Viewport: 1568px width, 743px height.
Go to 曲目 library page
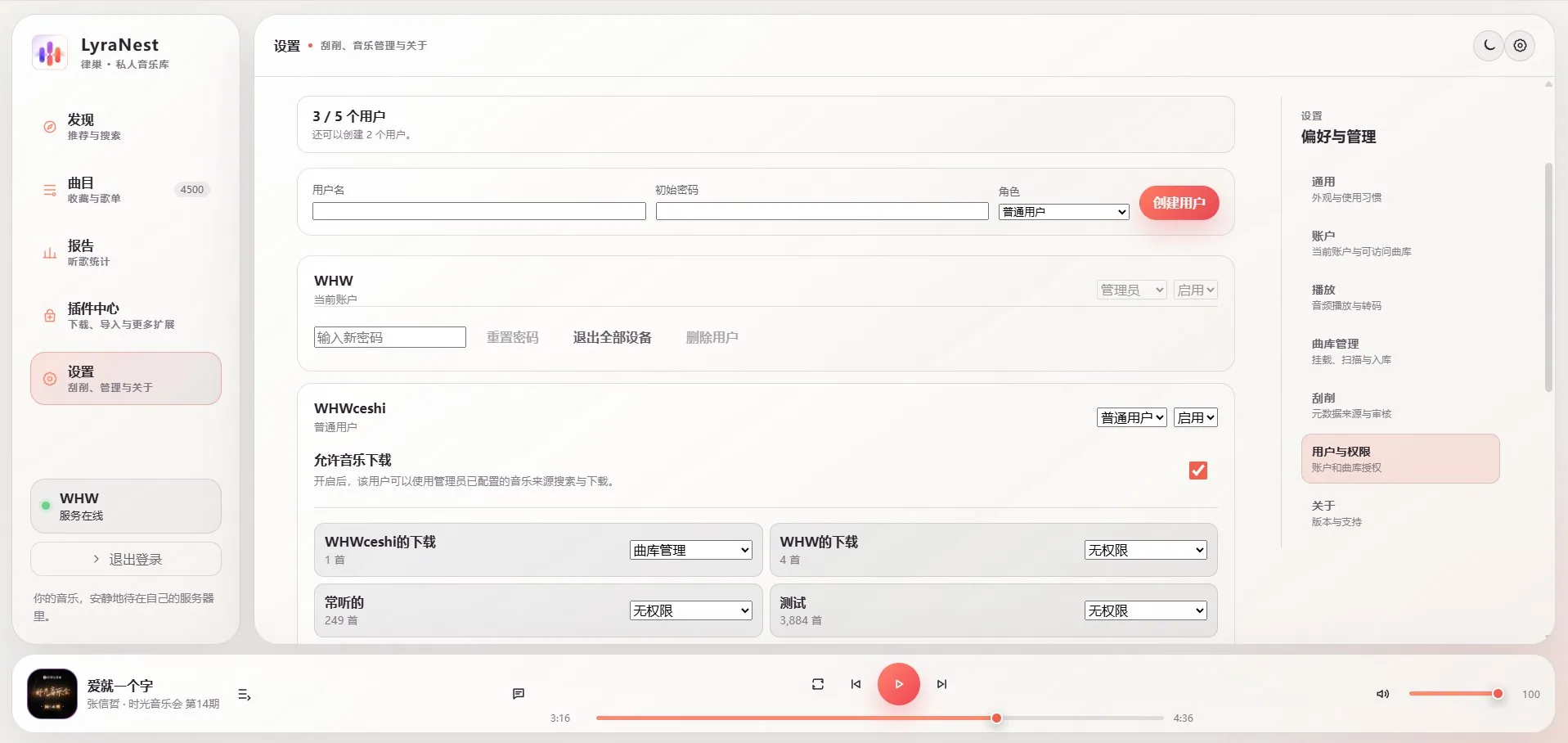126,190
